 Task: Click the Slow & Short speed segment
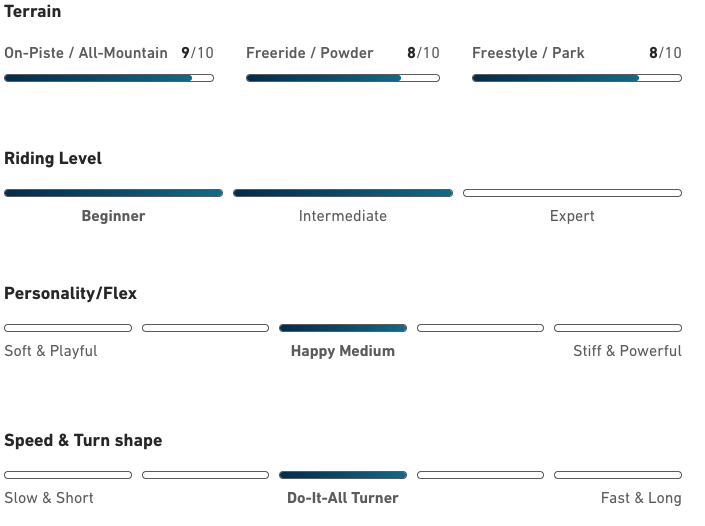pos(68,475)
